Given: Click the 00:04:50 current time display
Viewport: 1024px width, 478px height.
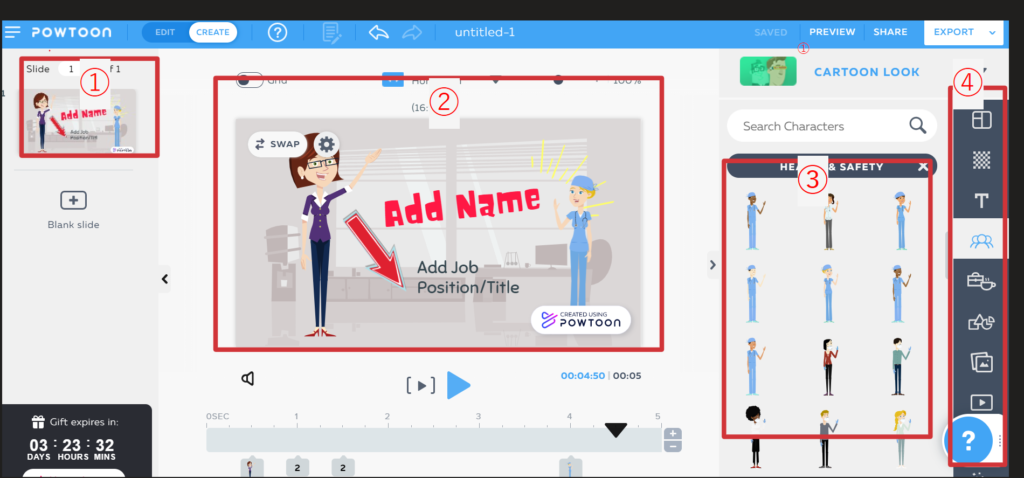Looking at the screenshot, I should 583,376.
